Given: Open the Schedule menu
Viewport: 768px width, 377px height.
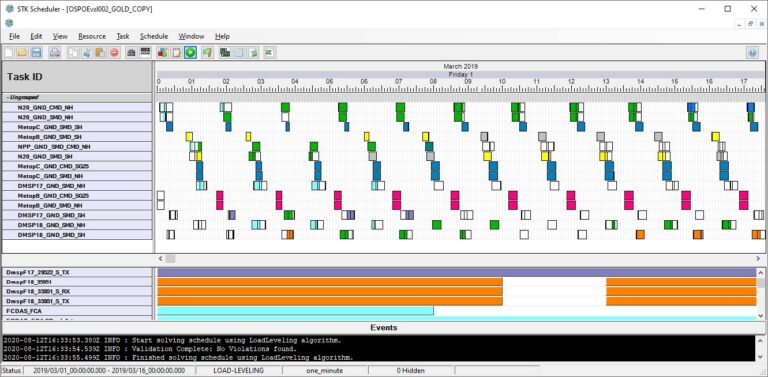Looking at the screenshot, I should pyautogui.click(x=154, y=36).
